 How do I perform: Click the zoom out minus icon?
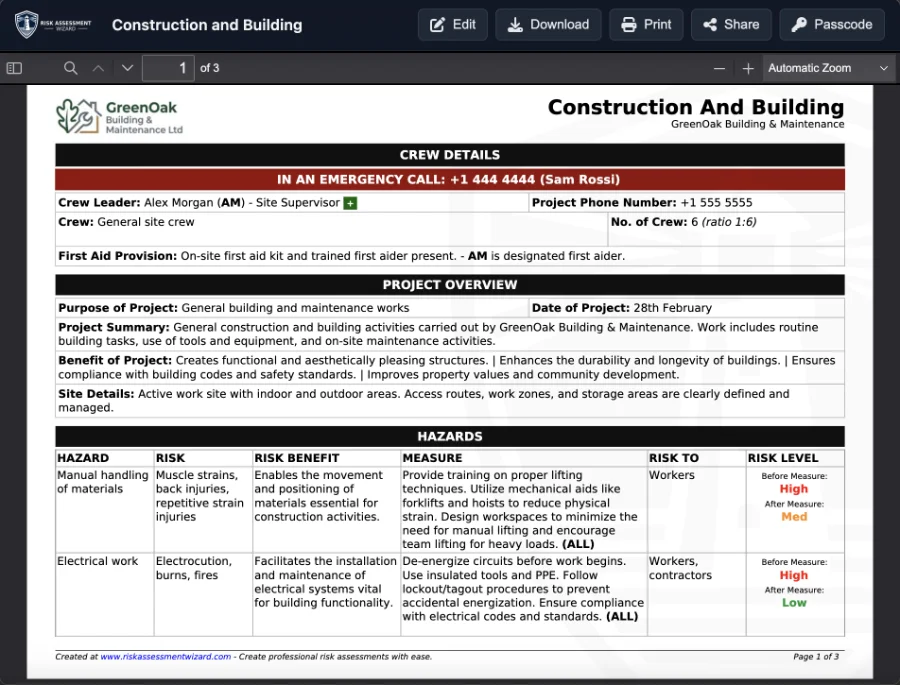719,67
